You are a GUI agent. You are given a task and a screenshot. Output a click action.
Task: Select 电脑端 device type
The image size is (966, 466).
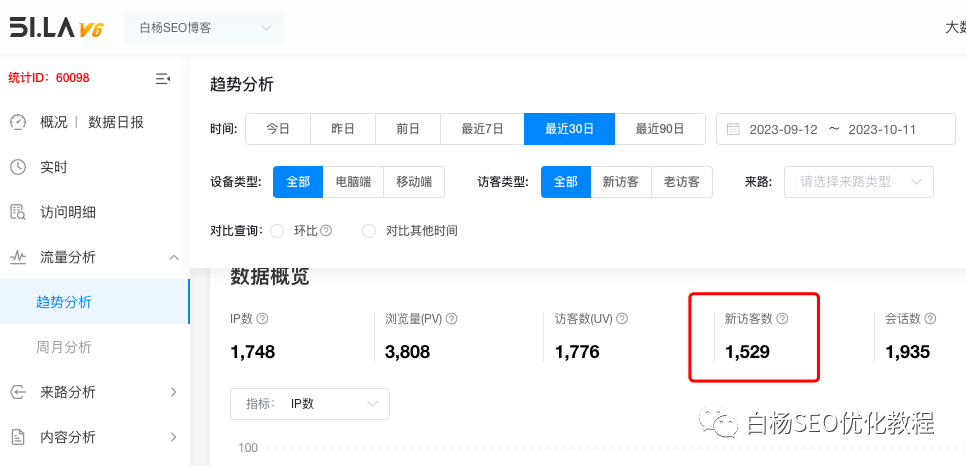coord(353,182)
